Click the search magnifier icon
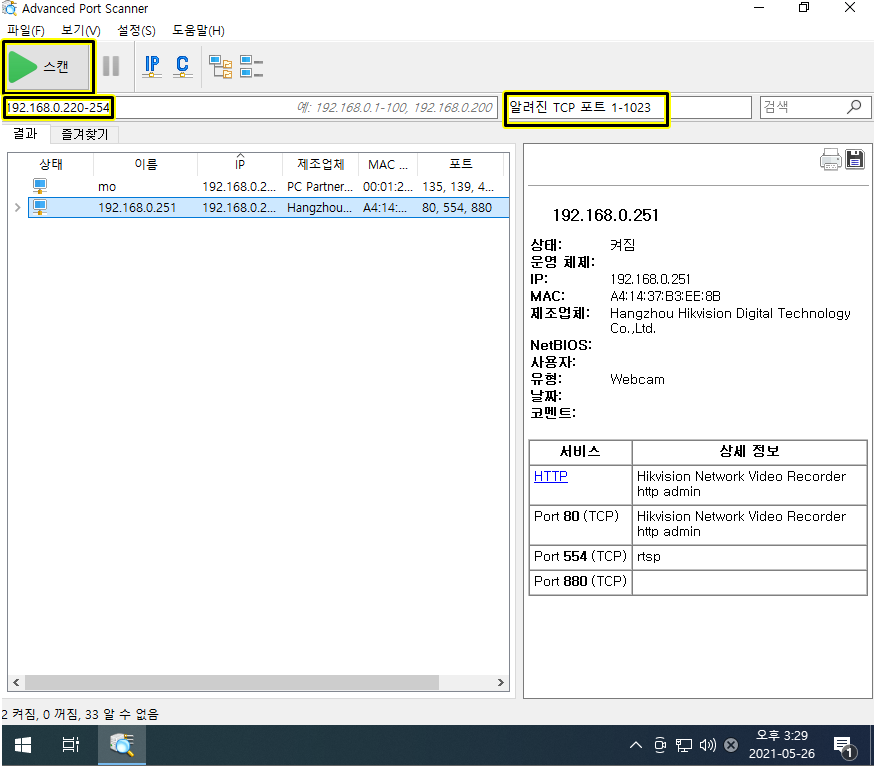Viewport: 874px width, 766px height. (x=853, y=106)
